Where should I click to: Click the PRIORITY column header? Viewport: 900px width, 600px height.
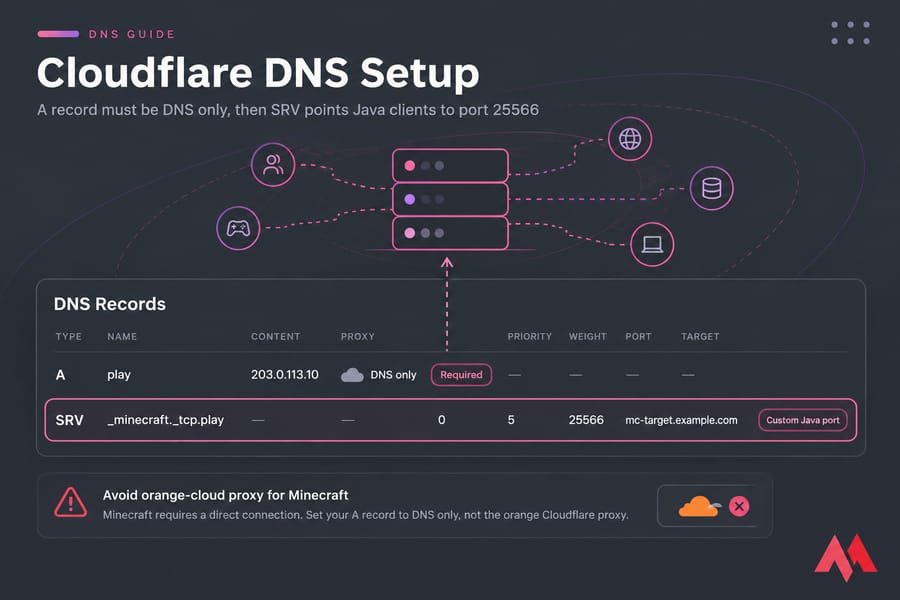click(x=529, y=336)
